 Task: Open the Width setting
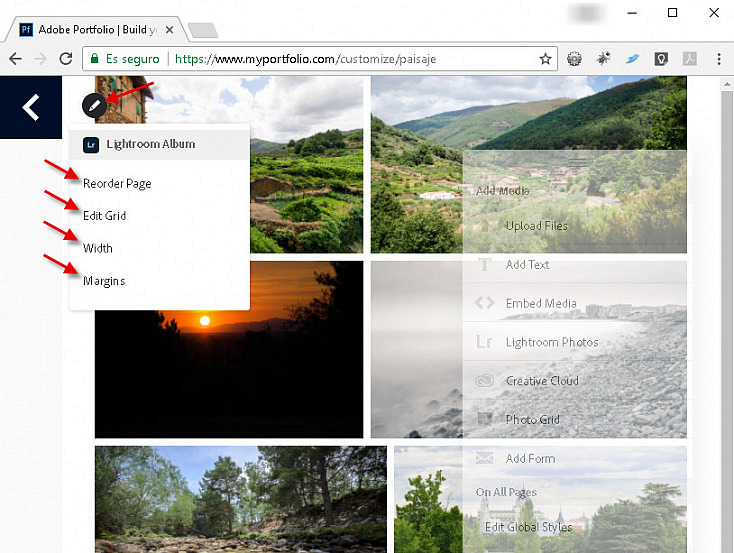click(x=97, y=248)
